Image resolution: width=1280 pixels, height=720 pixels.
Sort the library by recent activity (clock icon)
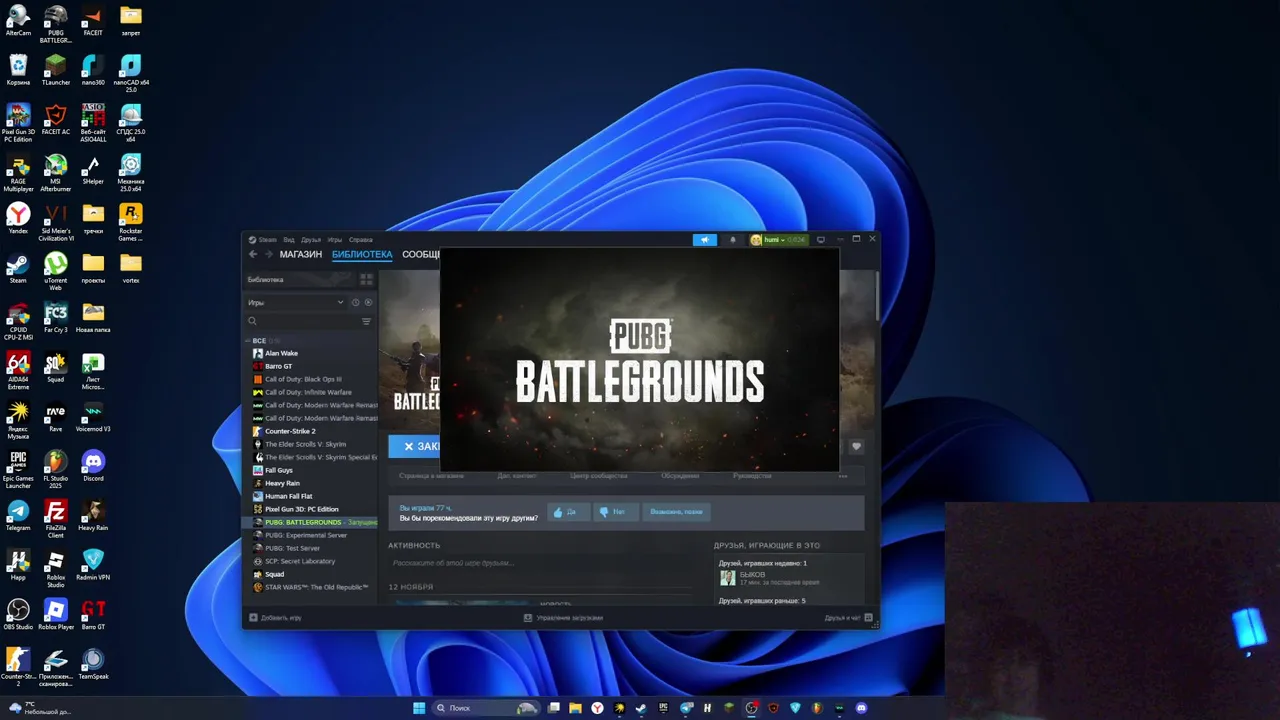pyautogui.click(x=355, y=302)
